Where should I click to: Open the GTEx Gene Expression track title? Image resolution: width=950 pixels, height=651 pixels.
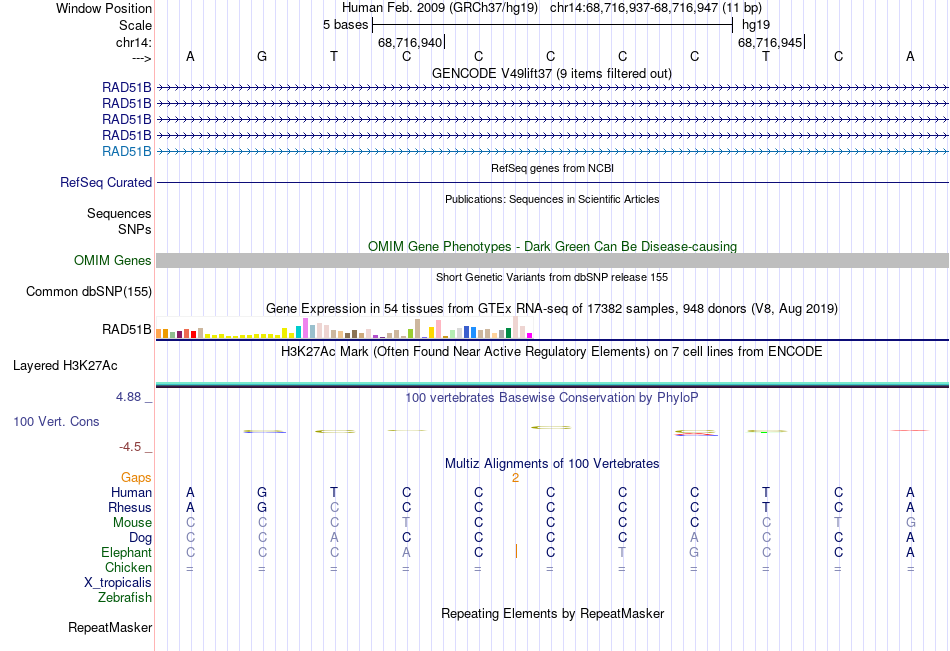[x=552, y=309]
